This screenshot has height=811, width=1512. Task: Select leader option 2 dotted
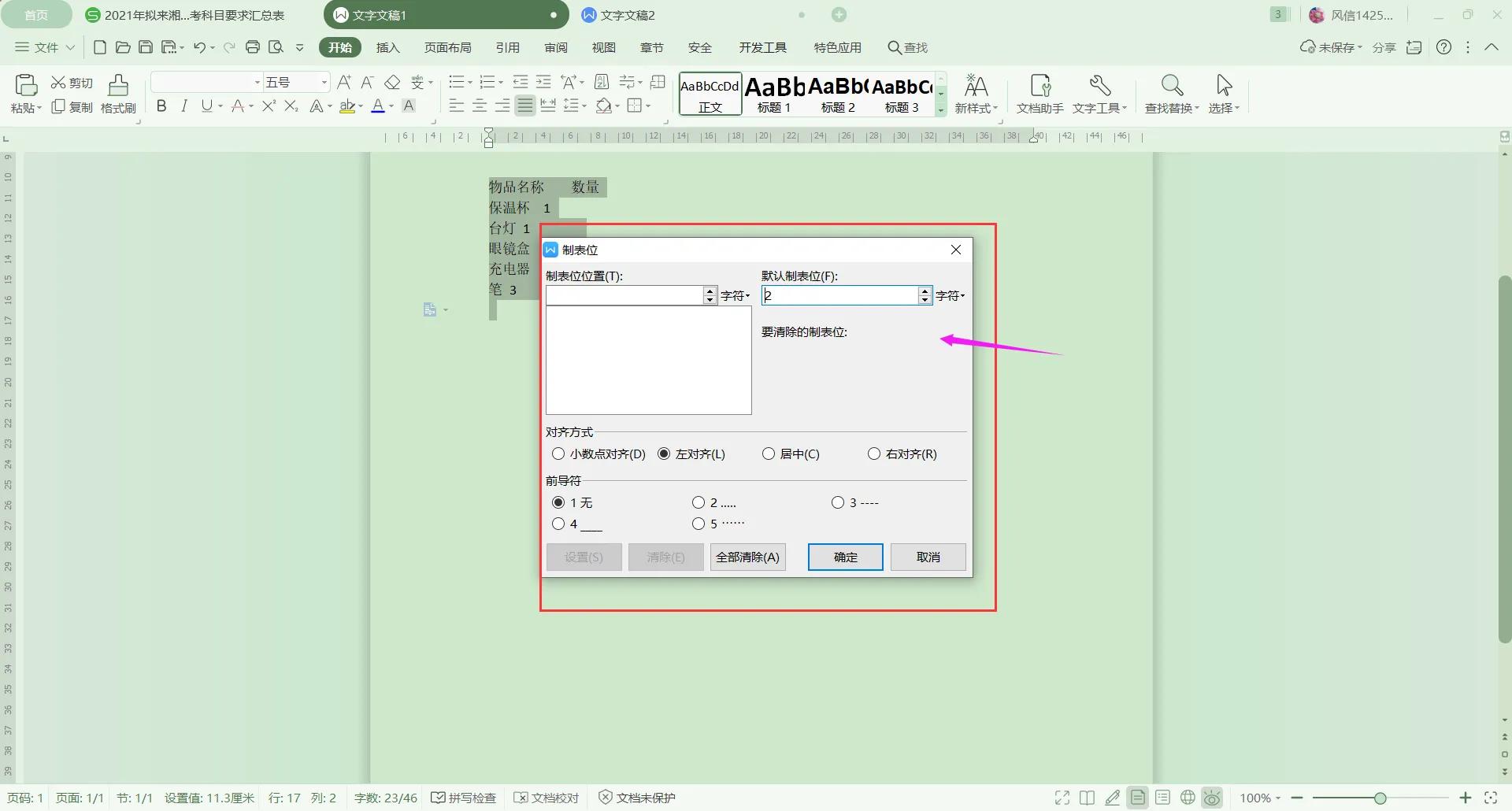coord(699,502)
